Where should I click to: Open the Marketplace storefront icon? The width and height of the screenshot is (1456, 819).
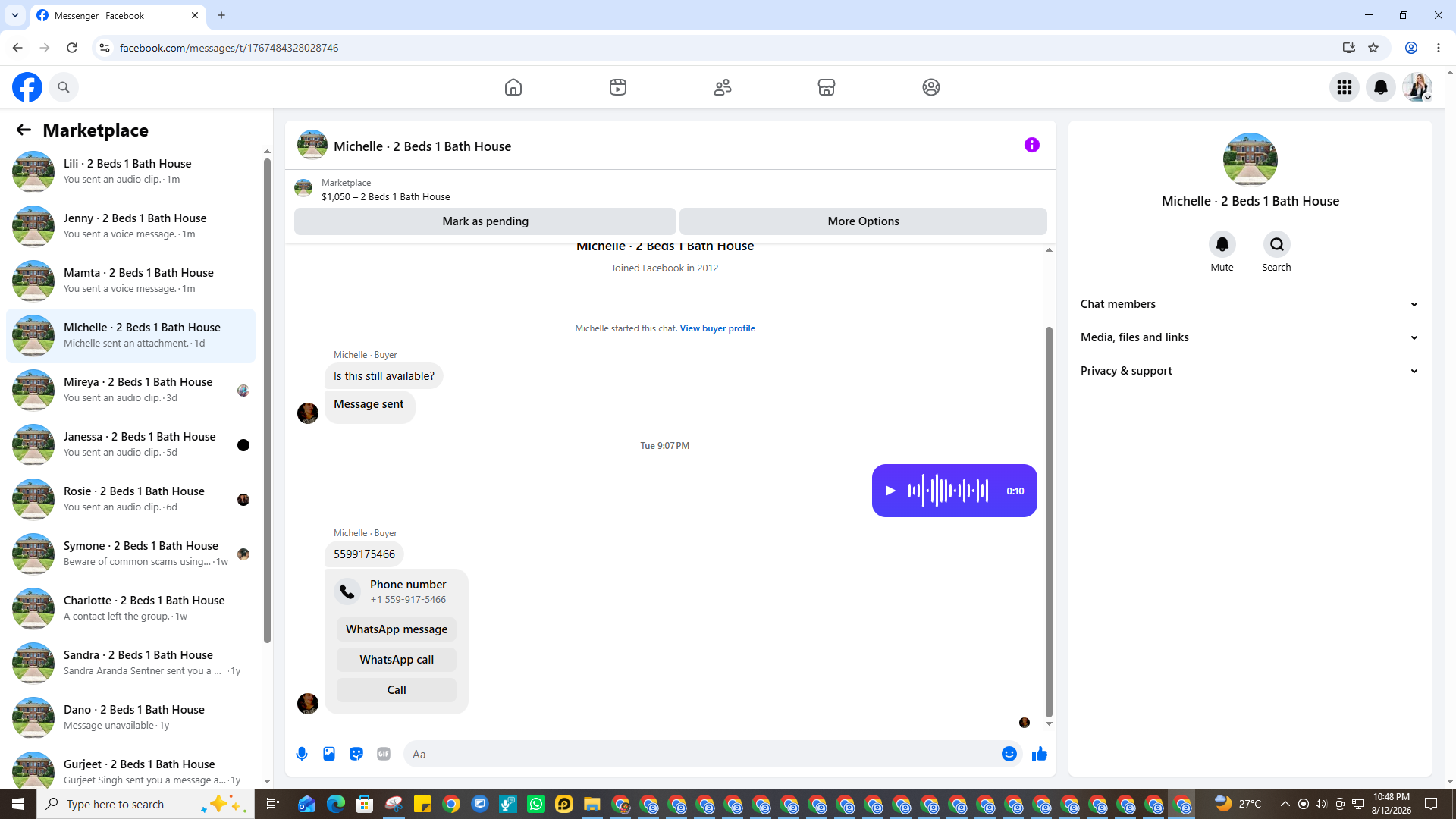click(x=827, y=87)
